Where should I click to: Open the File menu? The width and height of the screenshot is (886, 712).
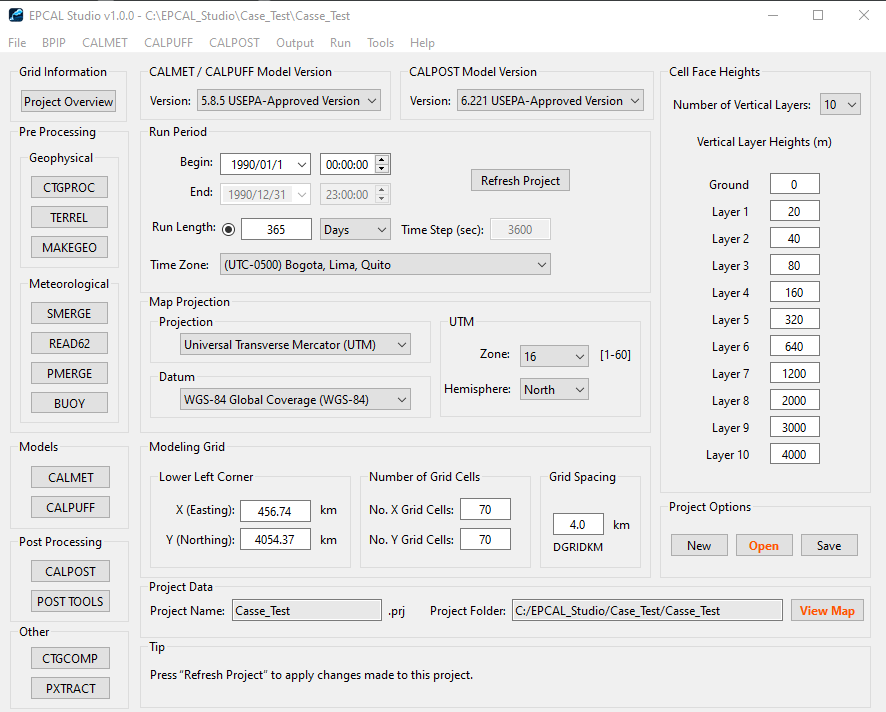17,43
